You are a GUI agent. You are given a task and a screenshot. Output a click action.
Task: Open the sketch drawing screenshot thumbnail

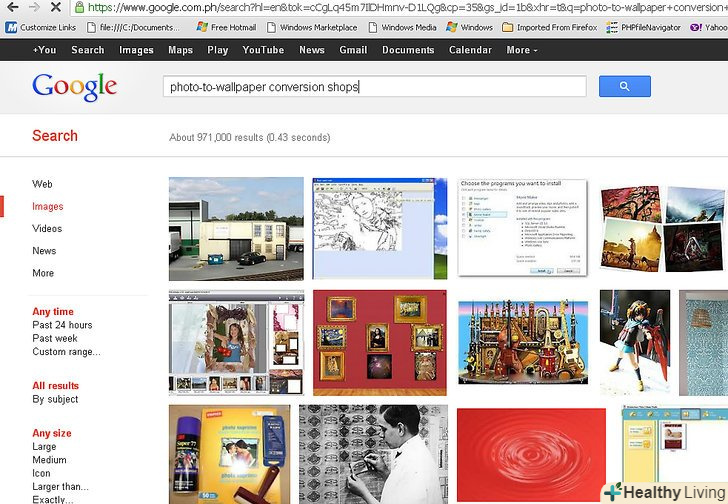380,228
